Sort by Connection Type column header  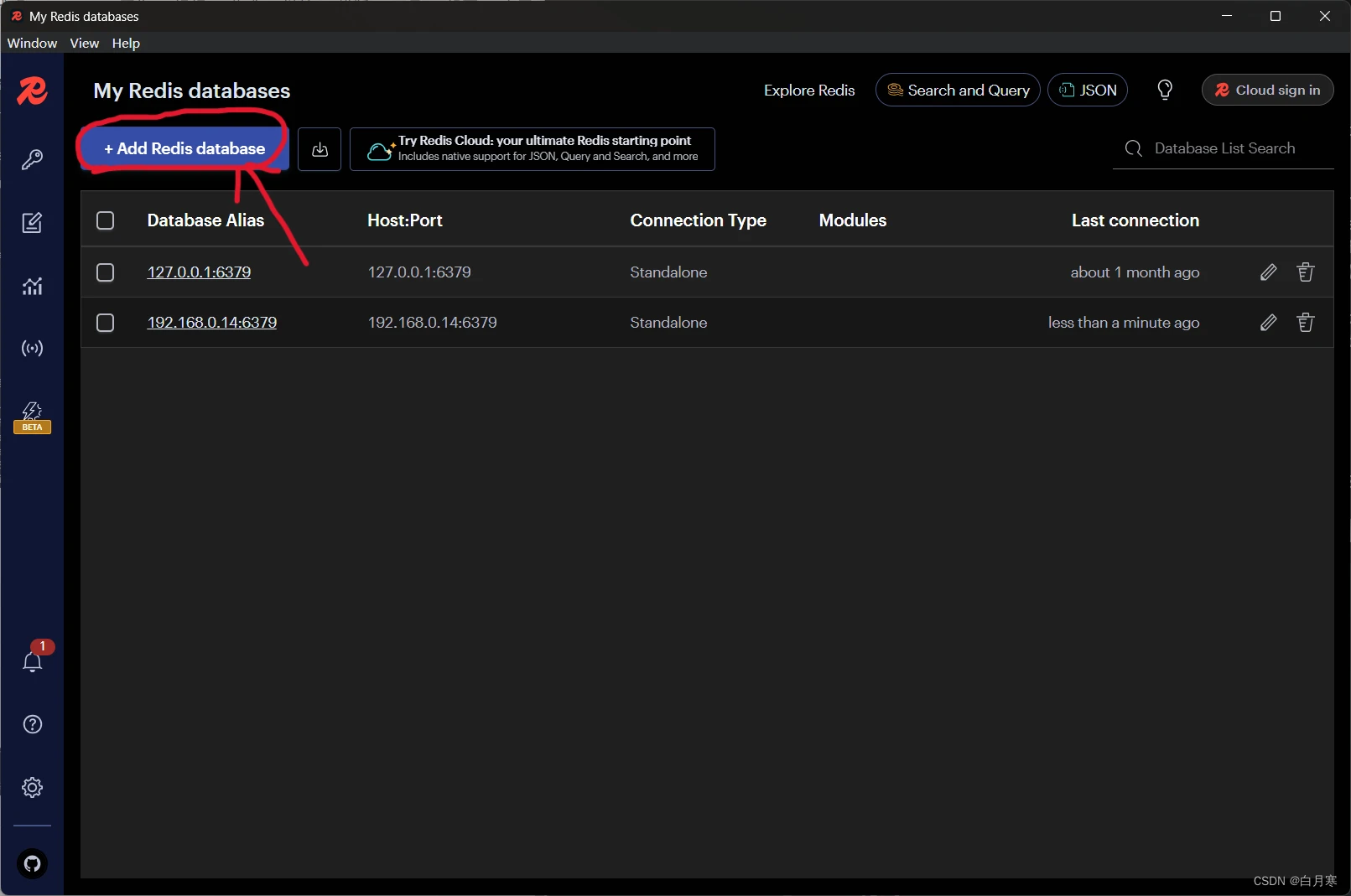click(x=698, y=220)
